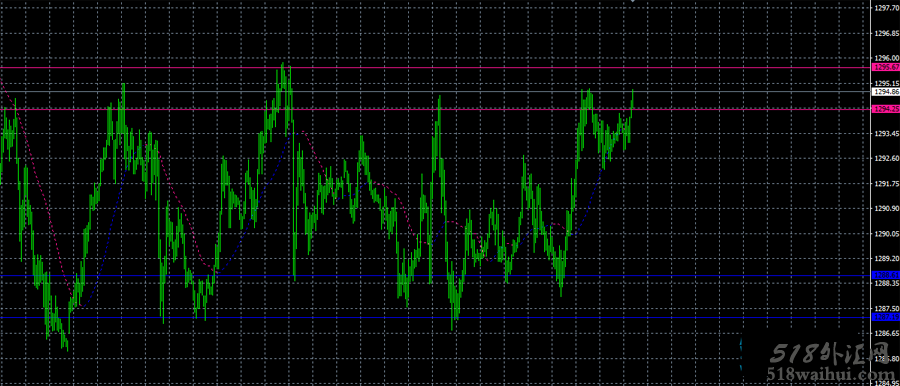Click the white current price label 1294.86
900x386 pixels.
pos(886,91)
